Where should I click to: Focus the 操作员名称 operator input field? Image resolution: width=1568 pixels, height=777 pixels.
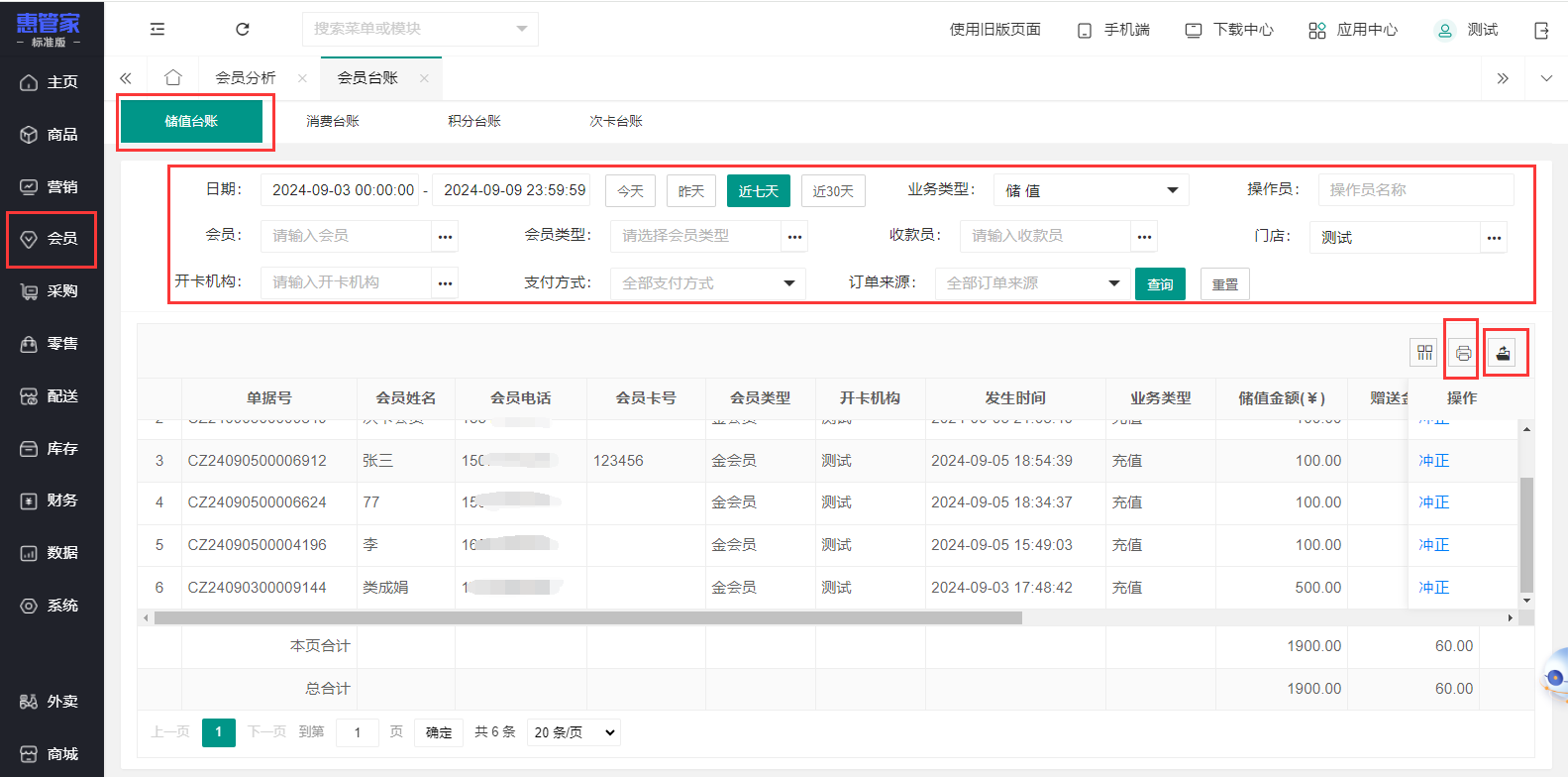click(x=1415, y=190)
